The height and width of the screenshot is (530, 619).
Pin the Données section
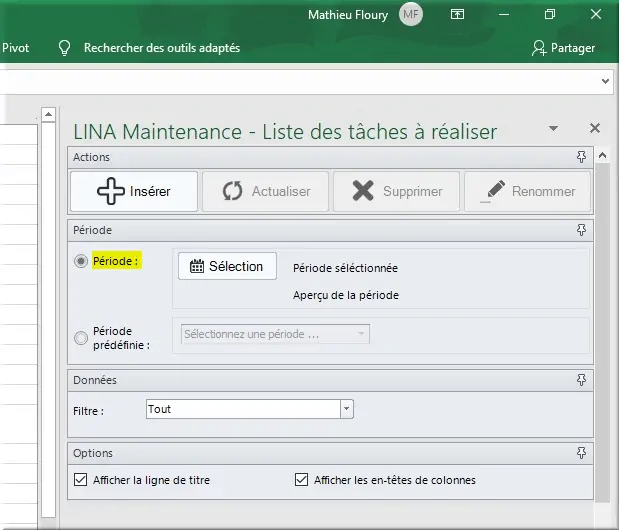[x=582, y=380]
